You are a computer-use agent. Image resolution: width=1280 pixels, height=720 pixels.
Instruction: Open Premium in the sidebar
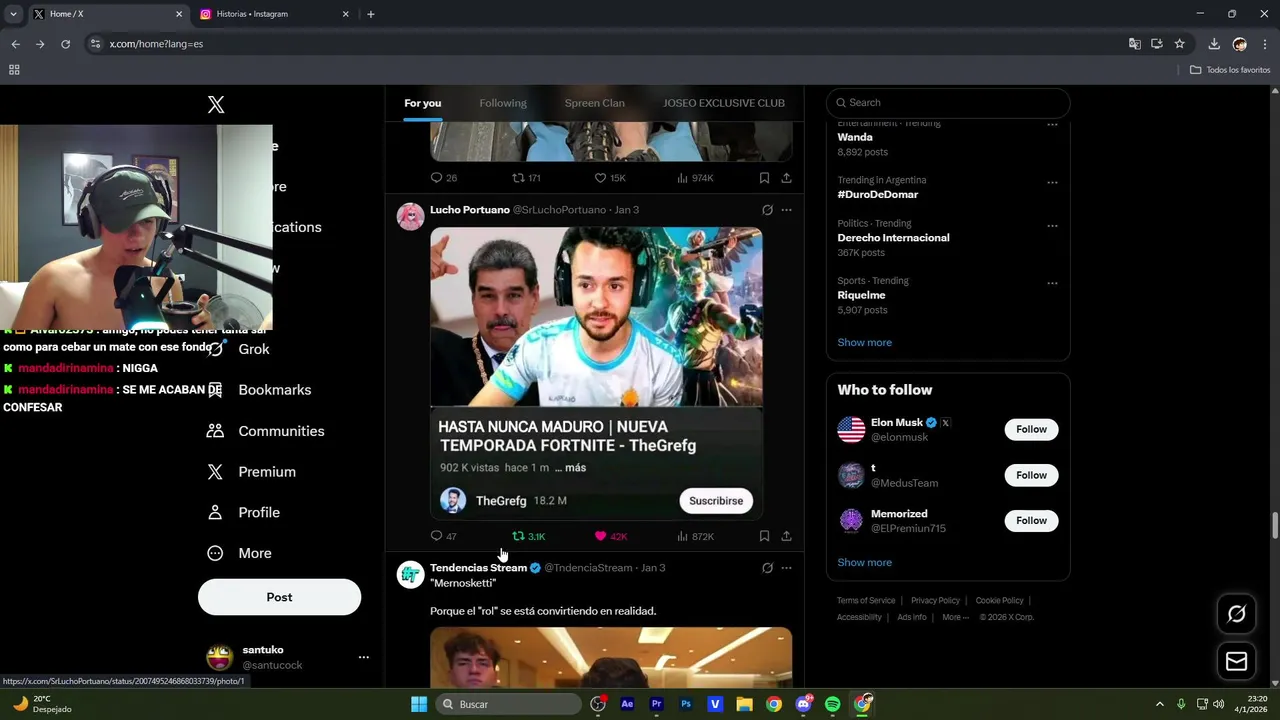[252, 472]
